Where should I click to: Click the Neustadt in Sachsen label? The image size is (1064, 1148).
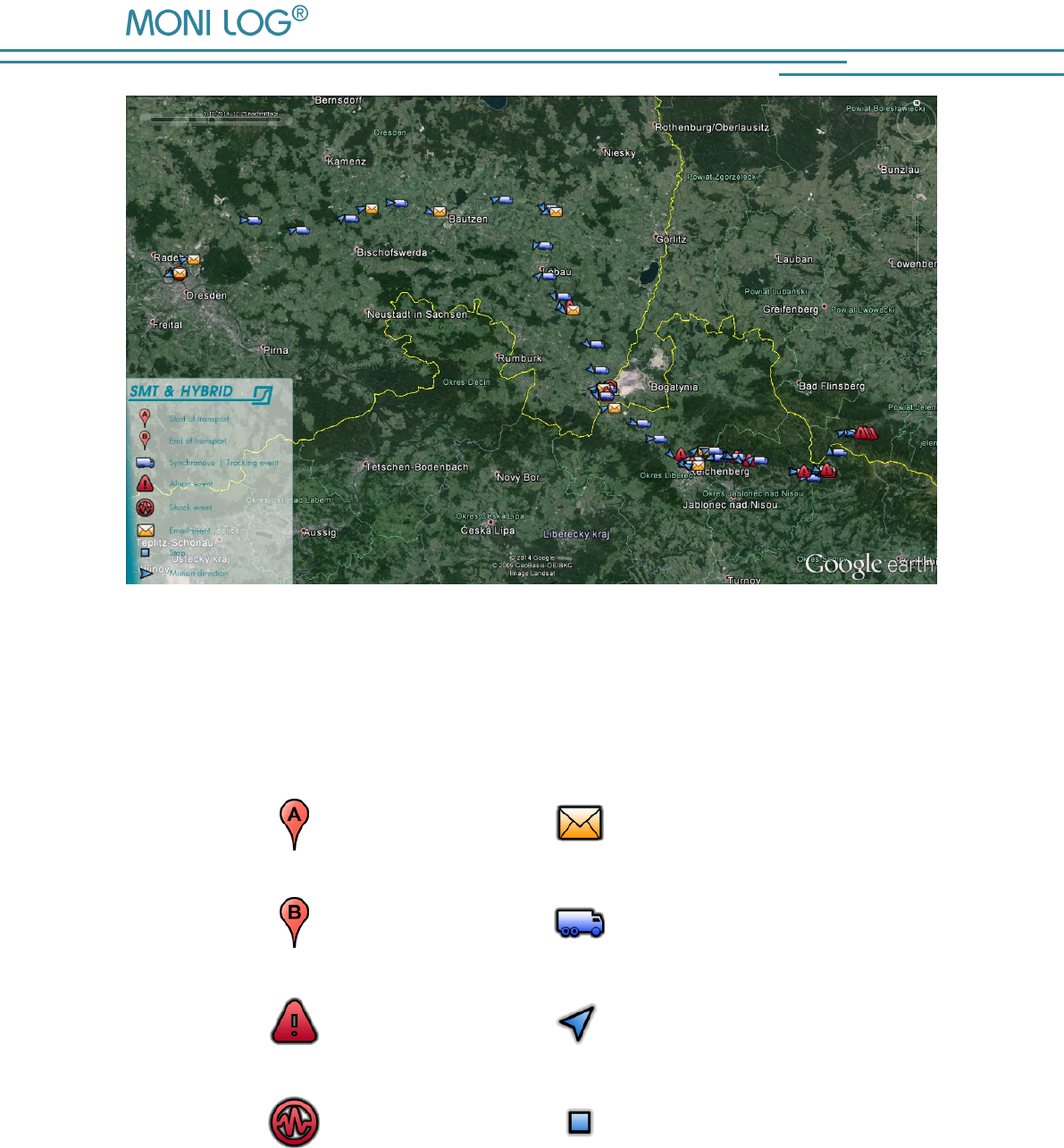(x=417, y=314)
